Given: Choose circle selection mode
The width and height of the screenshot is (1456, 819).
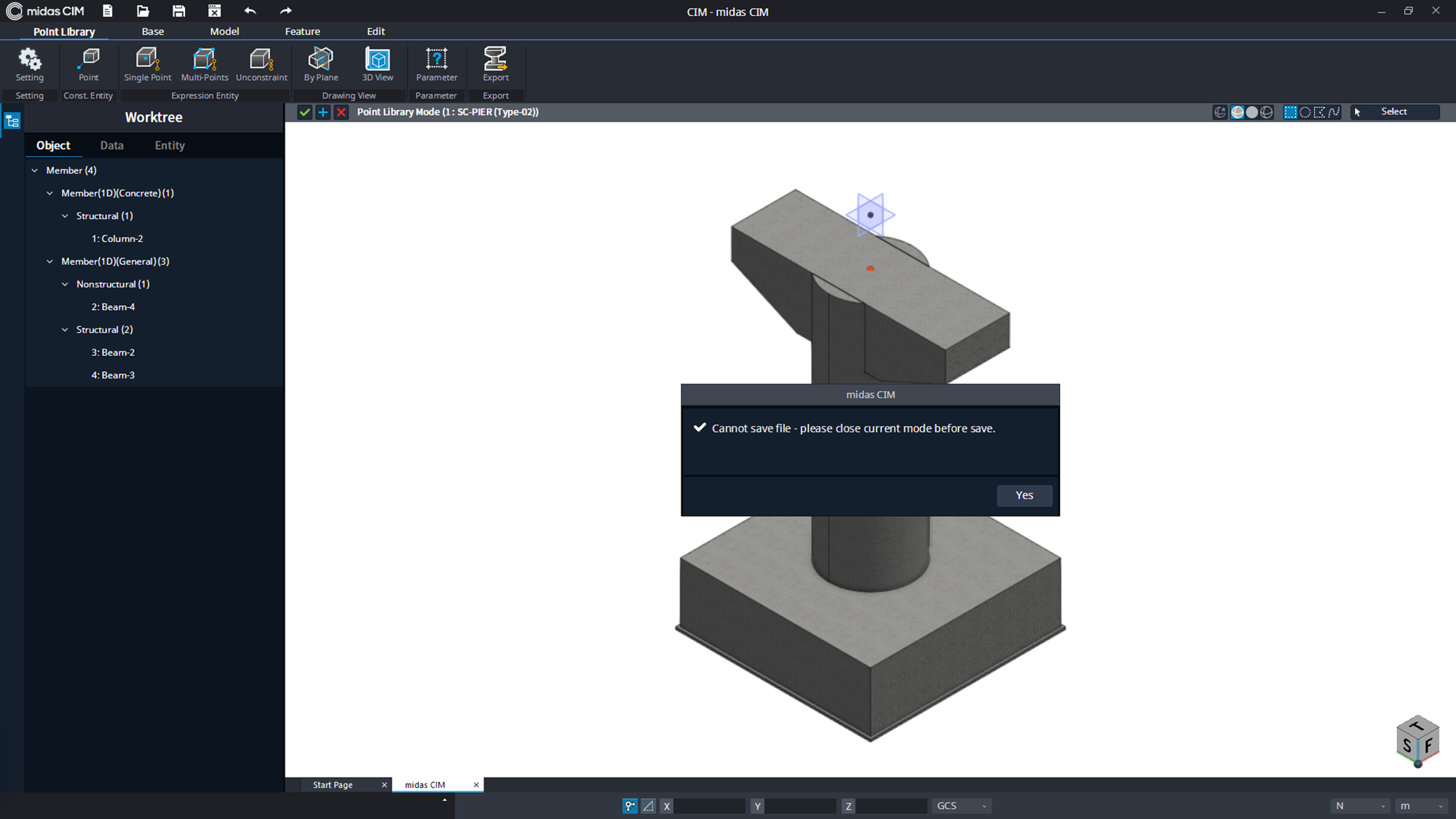Looking at the screenshot, I should (x=1305, y=112).
